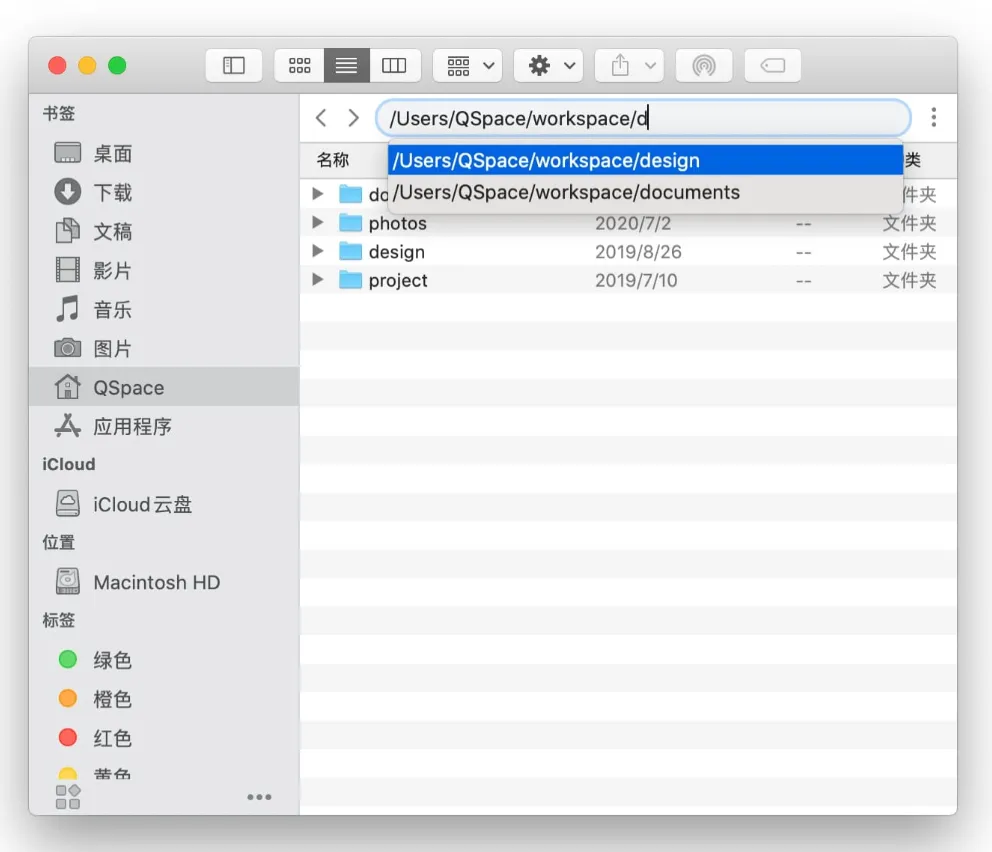Select the green 绿色 tag
Image resolution: width=992 pixels, height=852 pixels.
tap(164, 660)
